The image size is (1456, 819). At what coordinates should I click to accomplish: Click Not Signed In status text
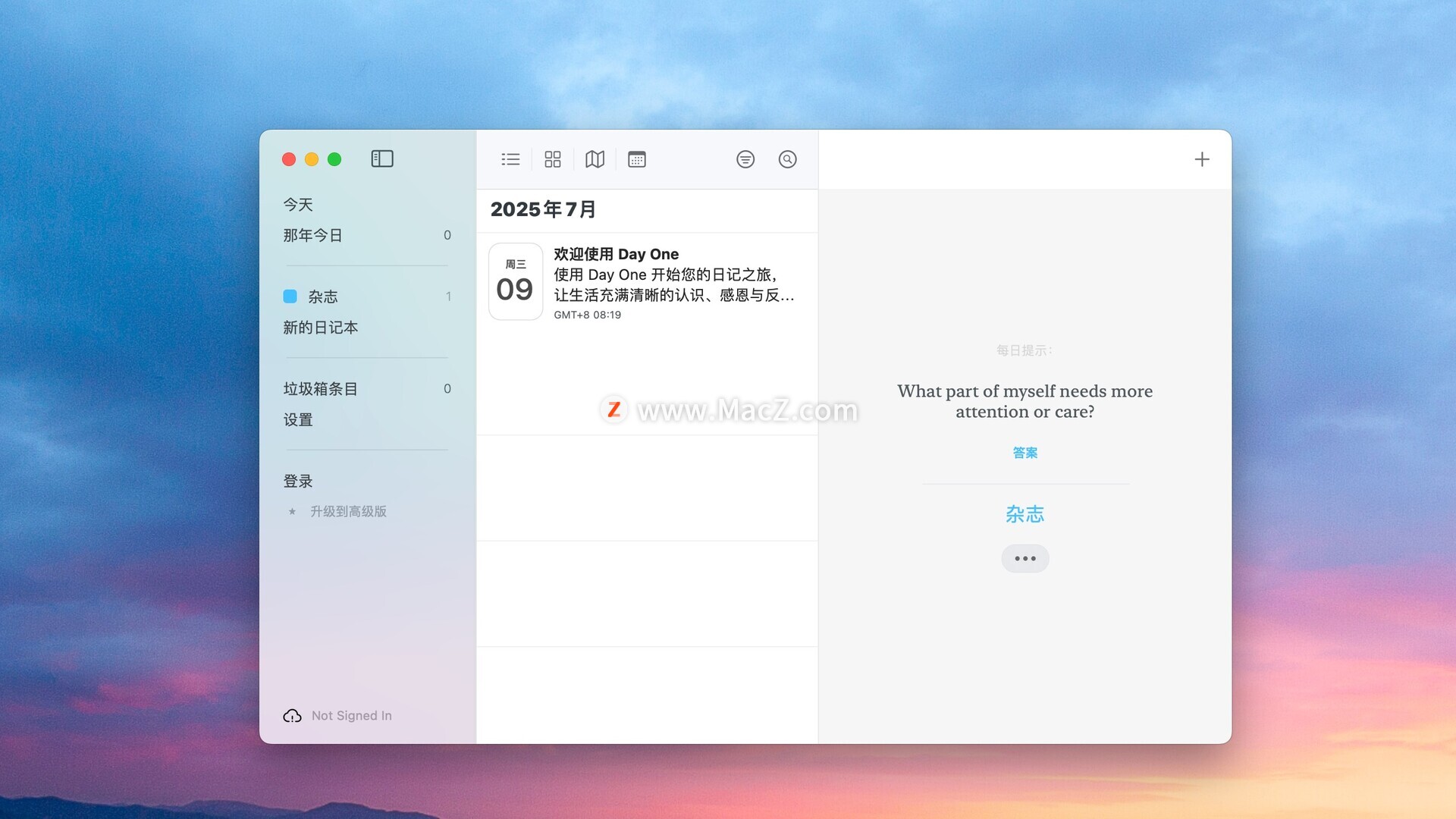tap(352, 716)
